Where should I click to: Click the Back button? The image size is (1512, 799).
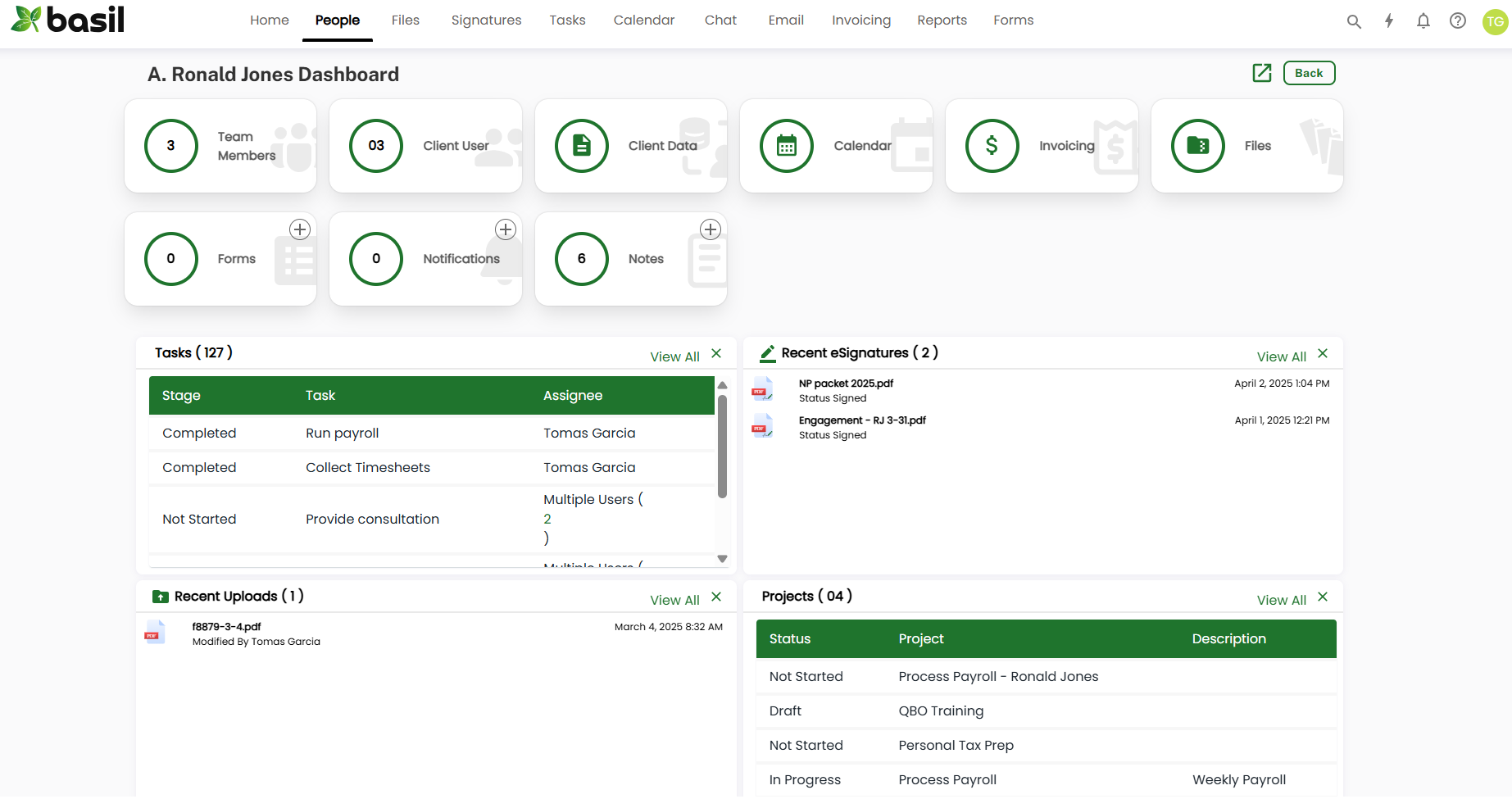1309,73
